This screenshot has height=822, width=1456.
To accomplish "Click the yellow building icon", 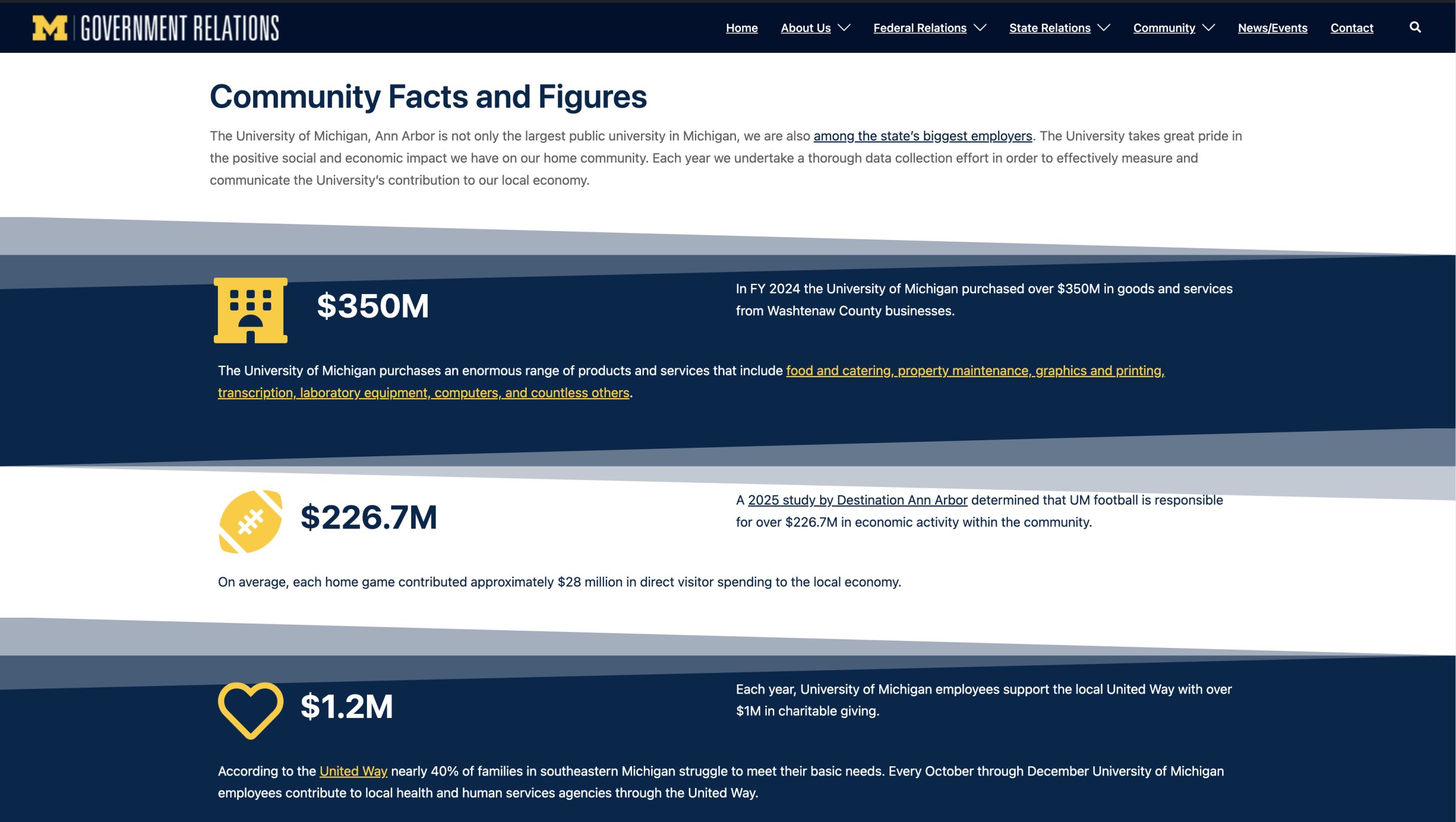I will coord(250,311).
